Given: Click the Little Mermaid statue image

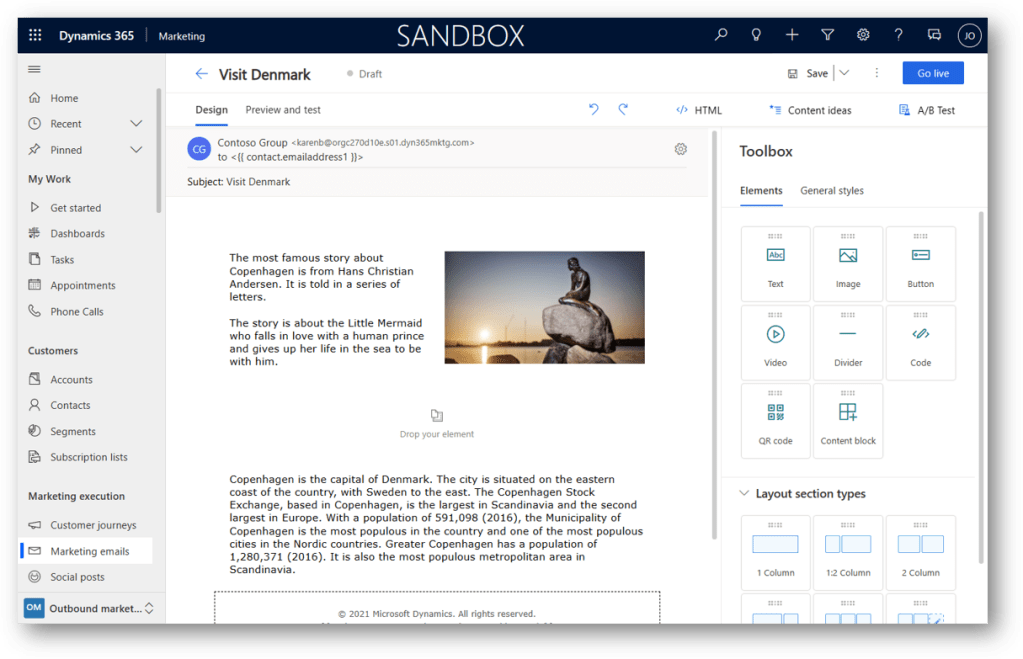Looking at the screenshot, I should click(544, 307).
